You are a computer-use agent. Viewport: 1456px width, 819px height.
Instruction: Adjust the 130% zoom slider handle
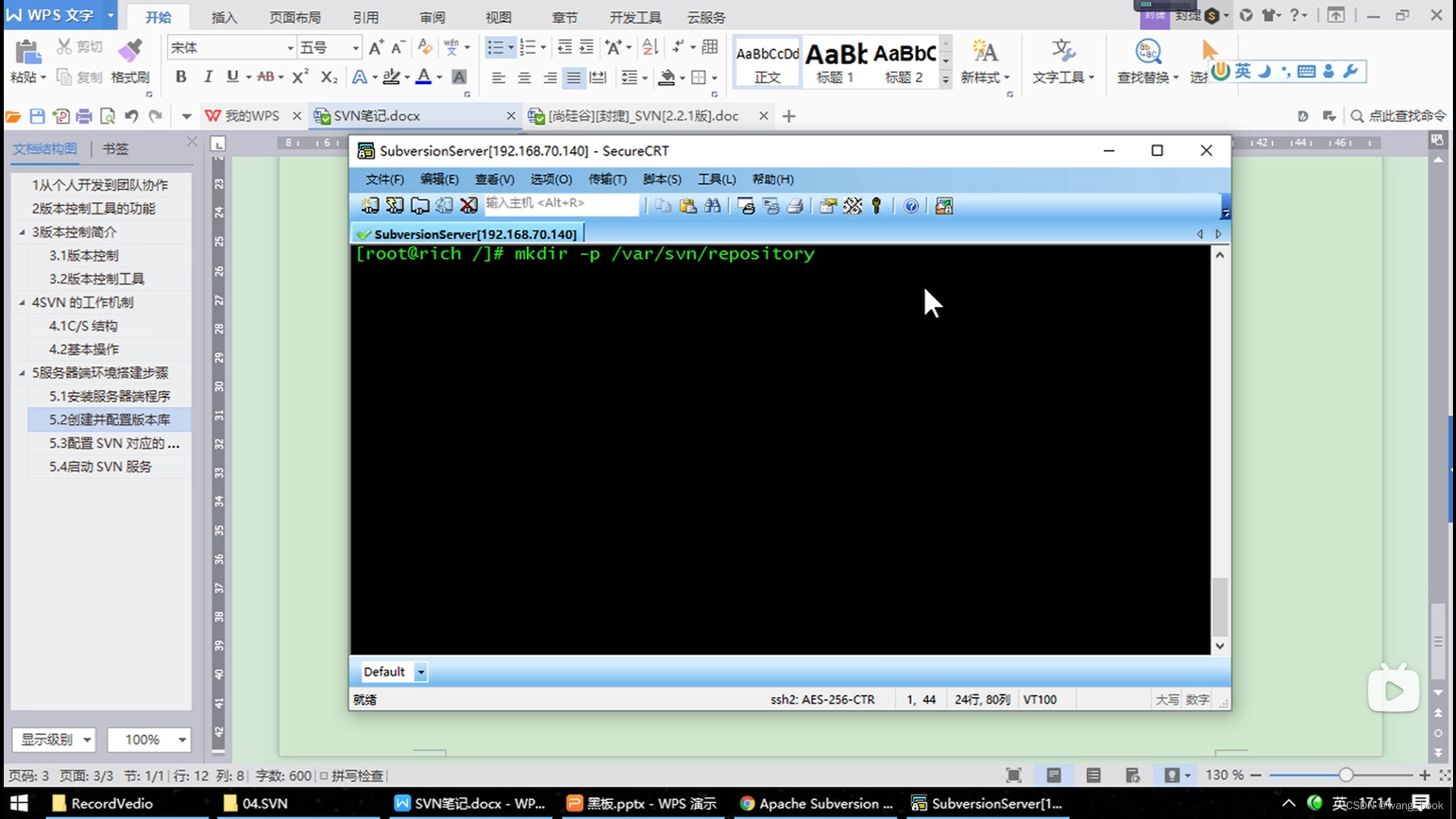click(x=1345, y=775)
